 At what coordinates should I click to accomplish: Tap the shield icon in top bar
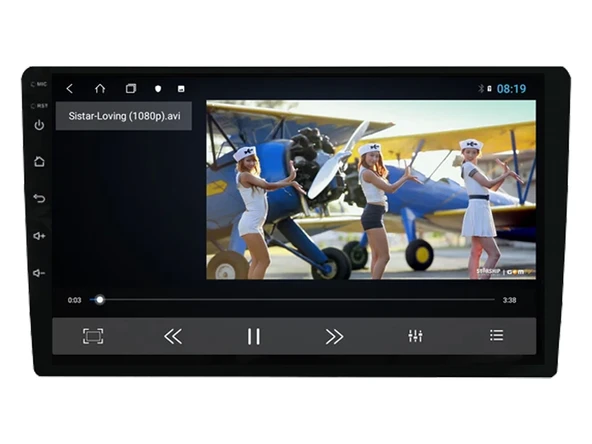158,89
